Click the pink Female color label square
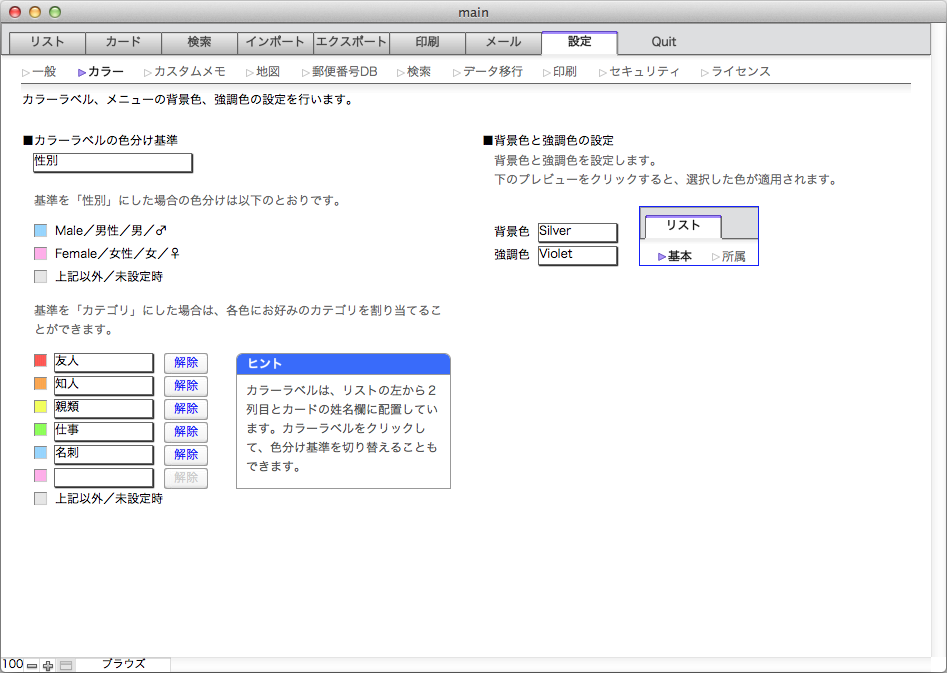Screen dimensions: 947x673 41,254
